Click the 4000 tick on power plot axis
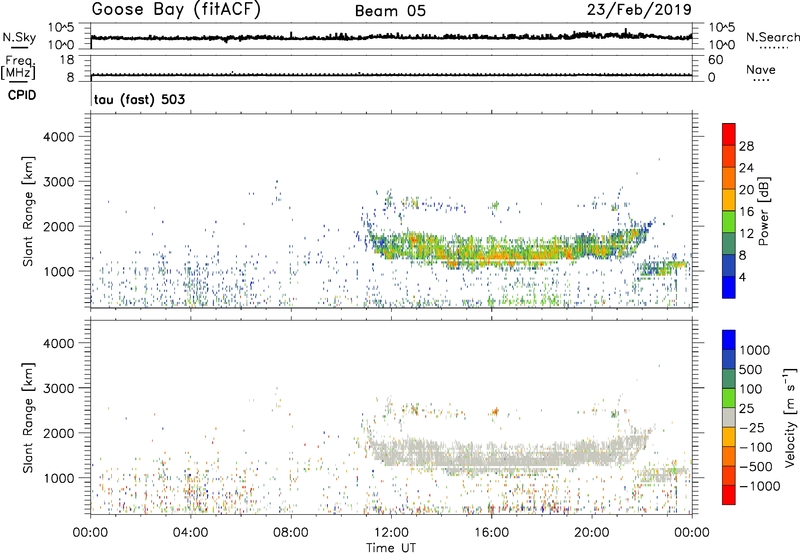 click(x=58, y=137)
